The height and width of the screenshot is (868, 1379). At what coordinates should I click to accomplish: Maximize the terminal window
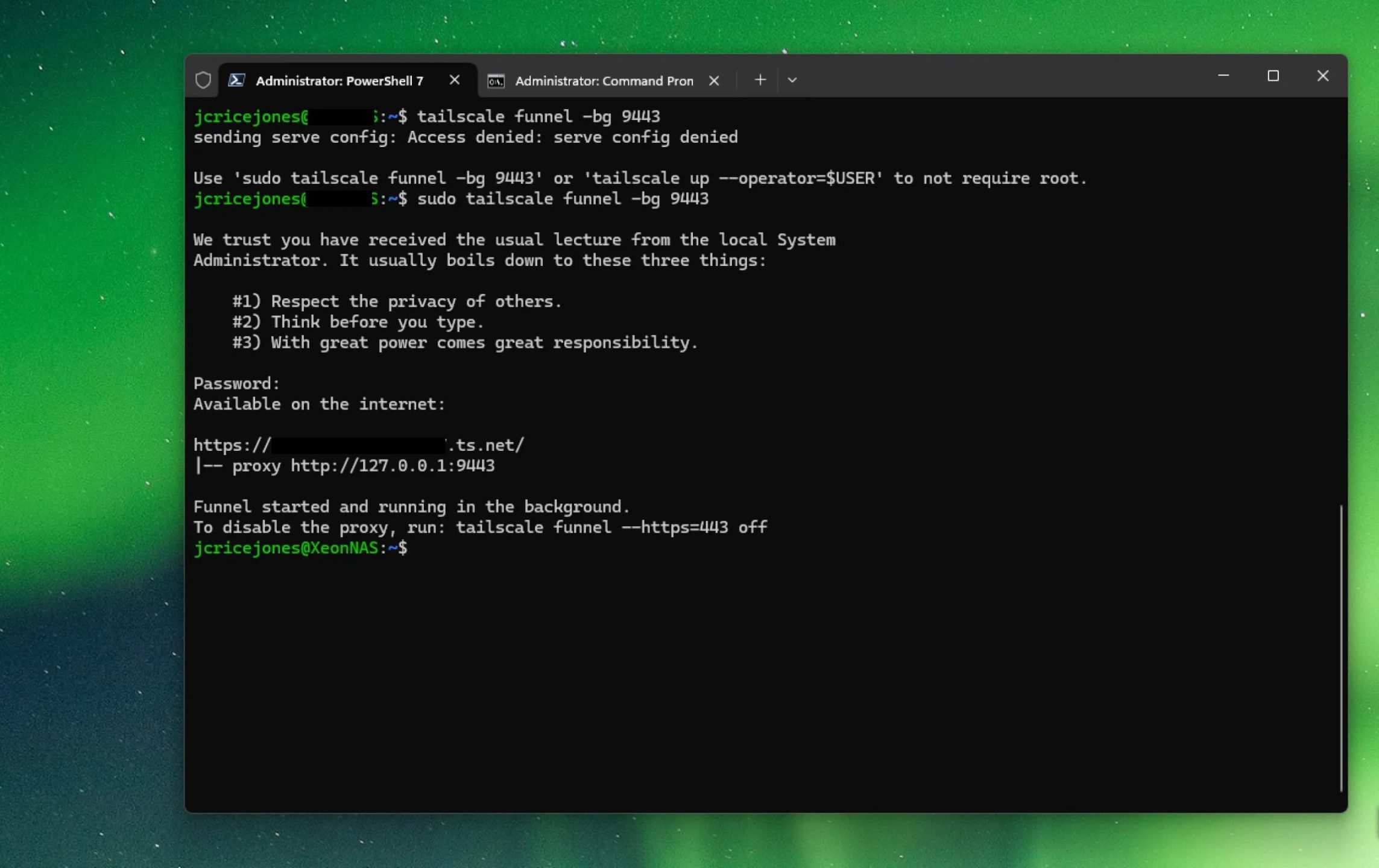click(1273, 76)
